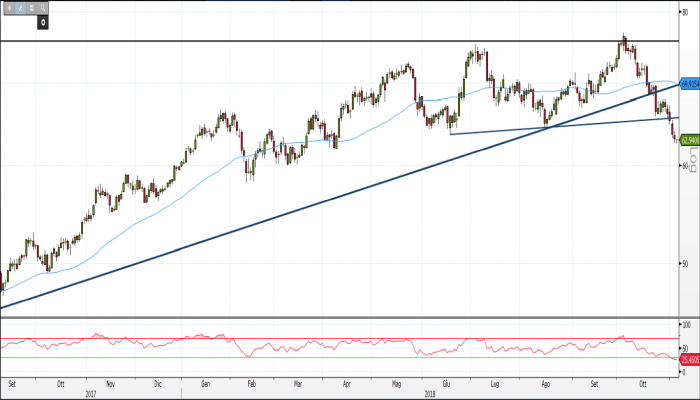Click the Gen month label on time axis

click(205, 383)
